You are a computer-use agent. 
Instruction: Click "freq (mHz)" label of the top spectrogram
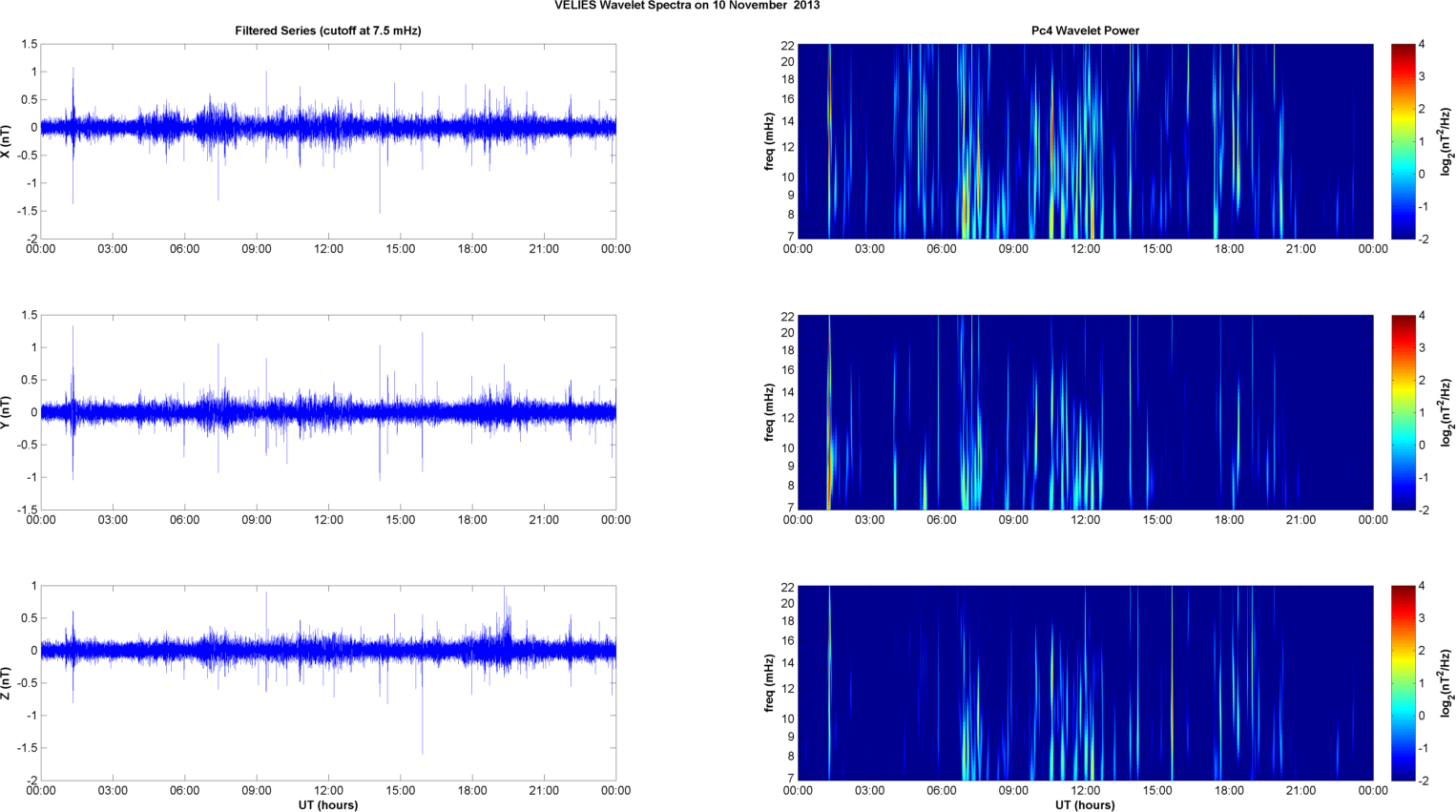(x=769, y=141)
